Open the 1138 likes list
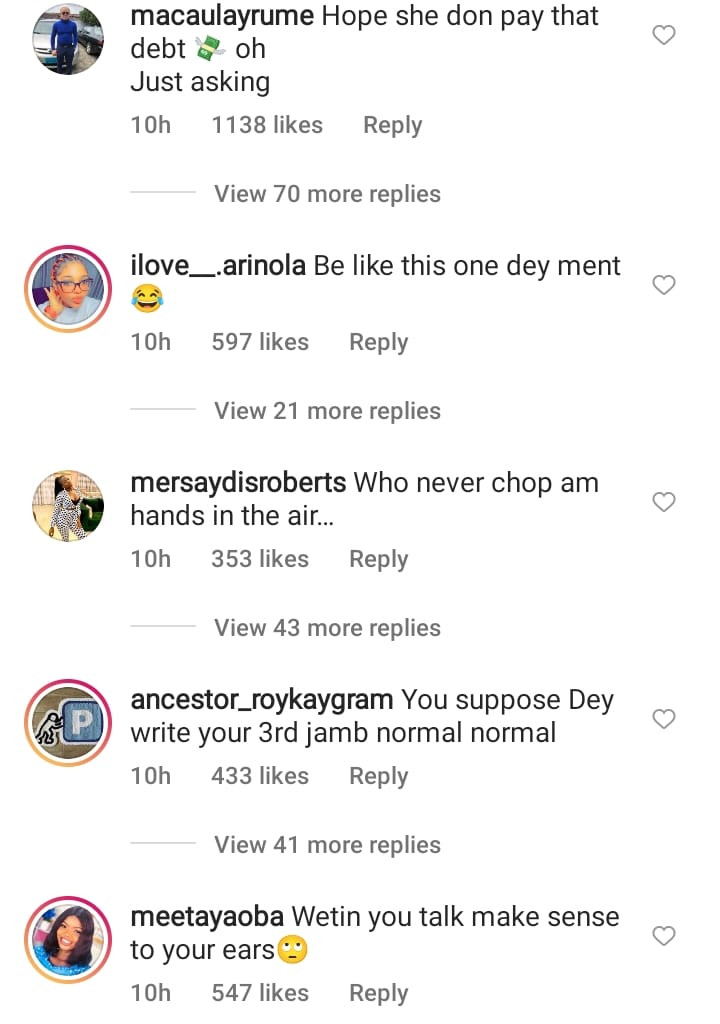 coord(267,126)
